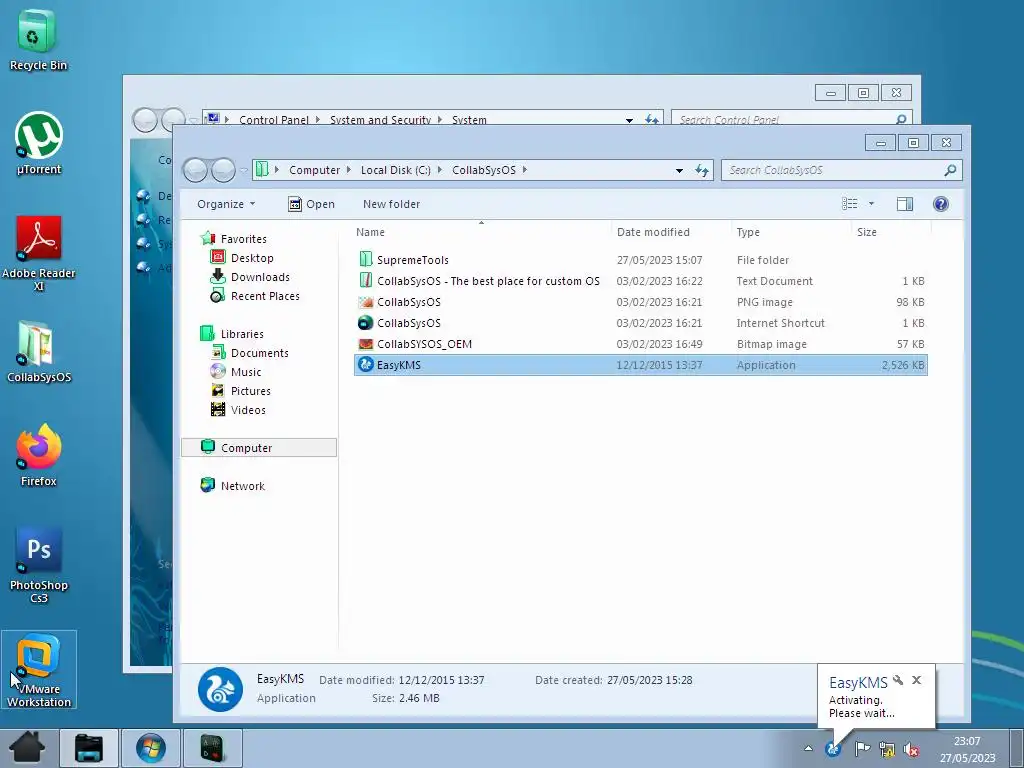The width and height of the screenshot is (1024, 768).
Task: Click the taskbar clock showing 23:07
Action: click(967, 749)
